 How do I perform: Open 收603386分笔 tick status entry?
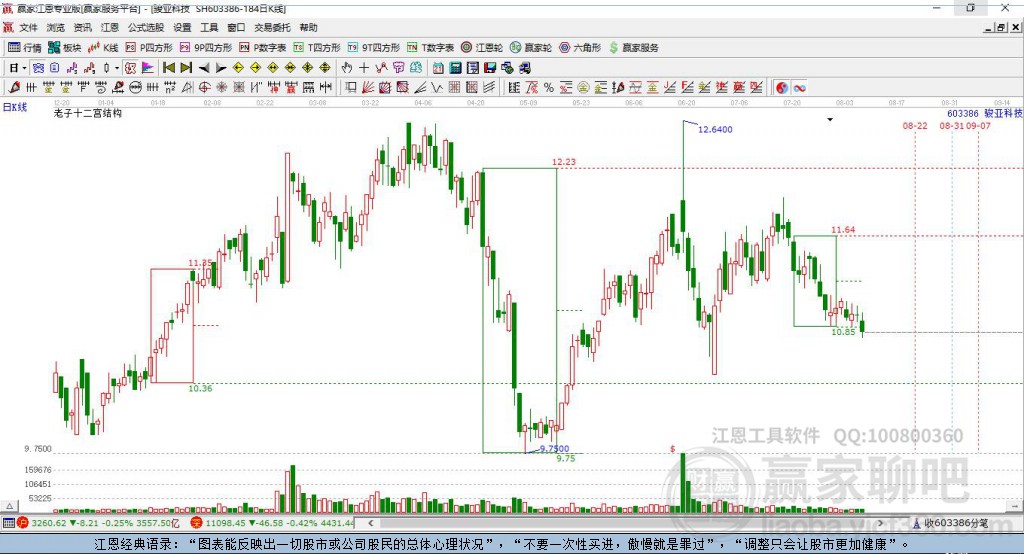(950, 523)
